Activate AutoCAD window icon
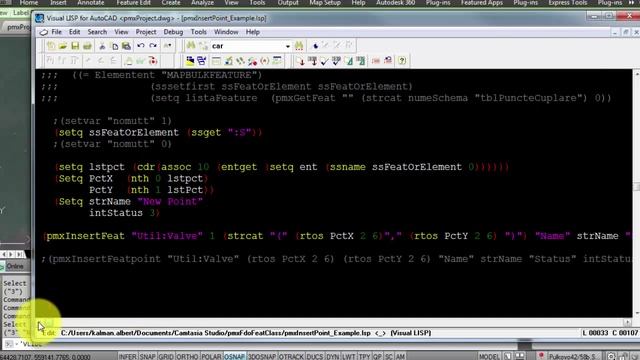 (x=190, y=61)
